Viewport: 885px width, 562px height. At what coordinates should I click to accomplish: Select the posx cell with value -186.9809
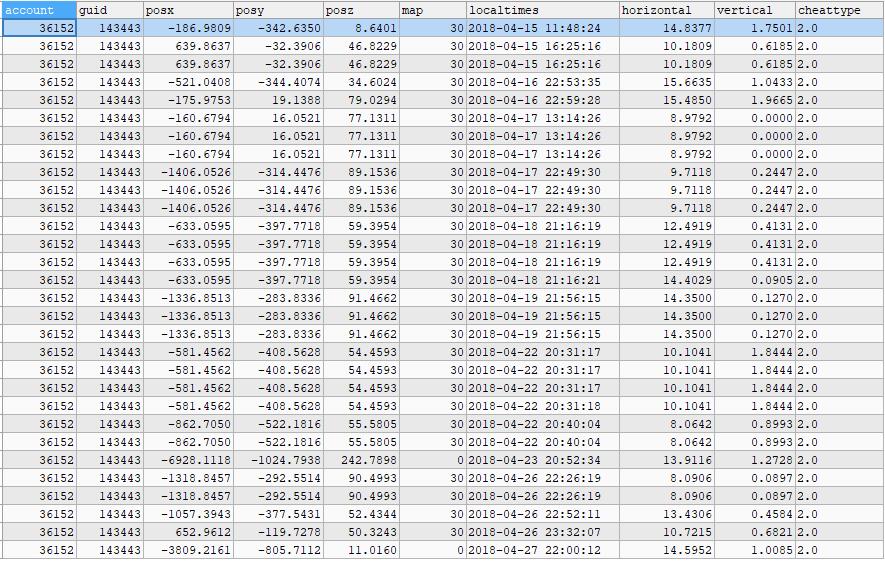click(188, 29)
